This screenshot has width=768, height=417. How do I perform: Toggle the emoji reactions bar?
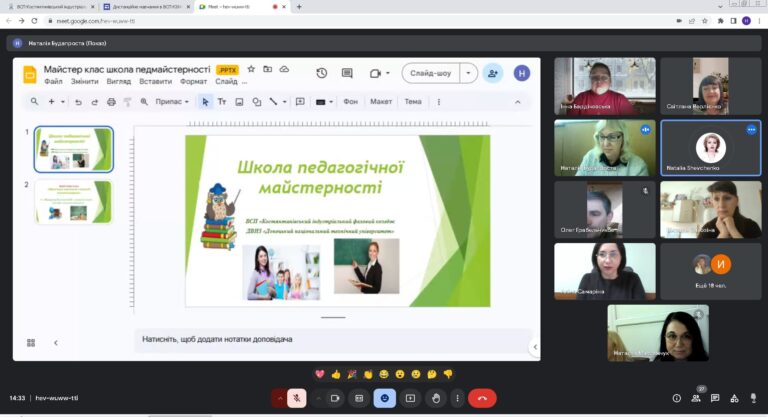[x=384, y=398]
